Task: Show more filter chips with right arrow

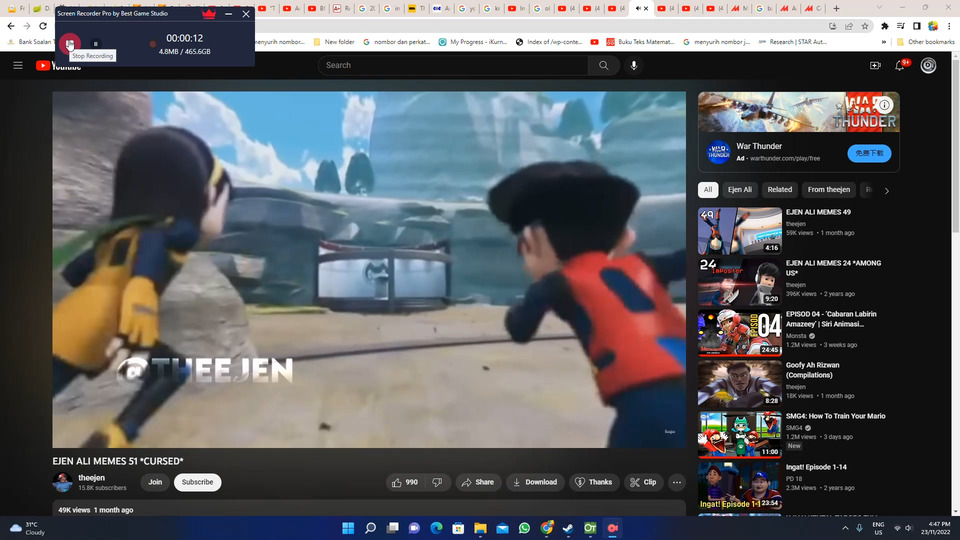Action: [887, 190]
